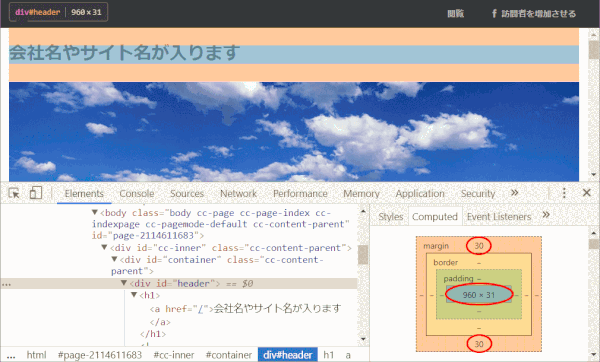Click the content size 960 × 31

tap(479, 295)
